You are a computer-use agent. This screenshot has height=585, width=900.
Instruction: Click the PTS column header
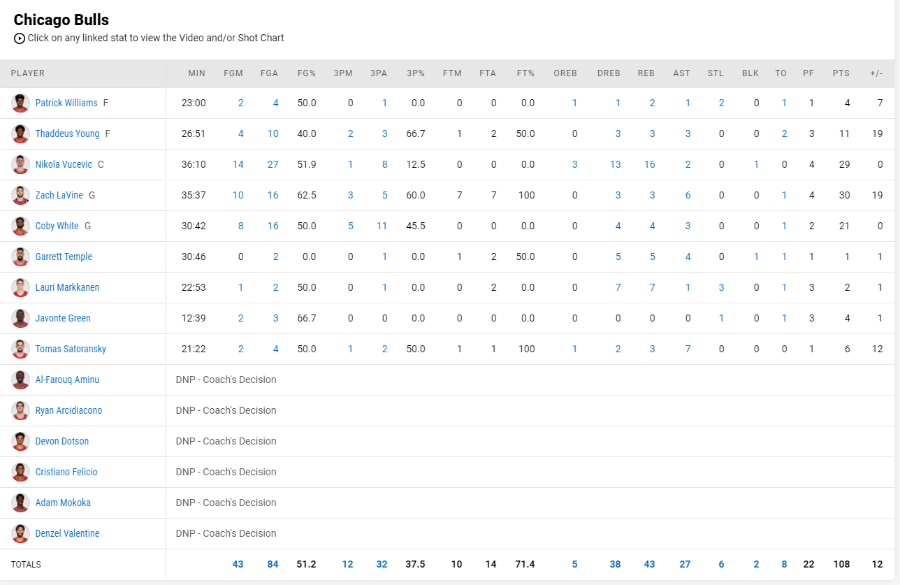841,73
